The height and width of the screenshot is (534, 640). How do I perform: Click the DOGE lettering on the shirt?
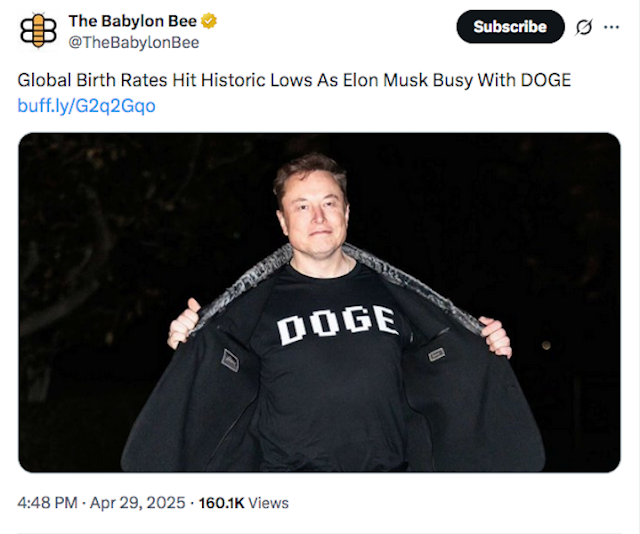(x=337, y=325)
